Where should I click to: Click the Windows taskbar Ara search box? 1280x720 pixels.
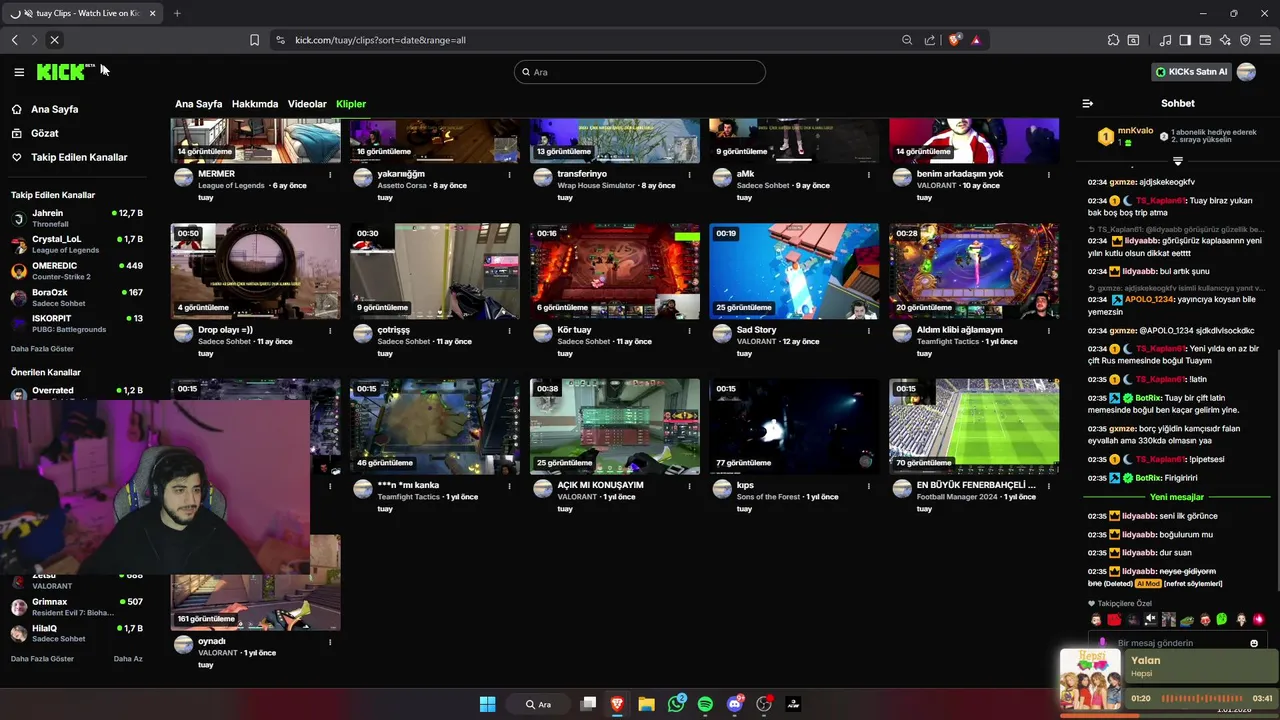(x=540, y=704)
